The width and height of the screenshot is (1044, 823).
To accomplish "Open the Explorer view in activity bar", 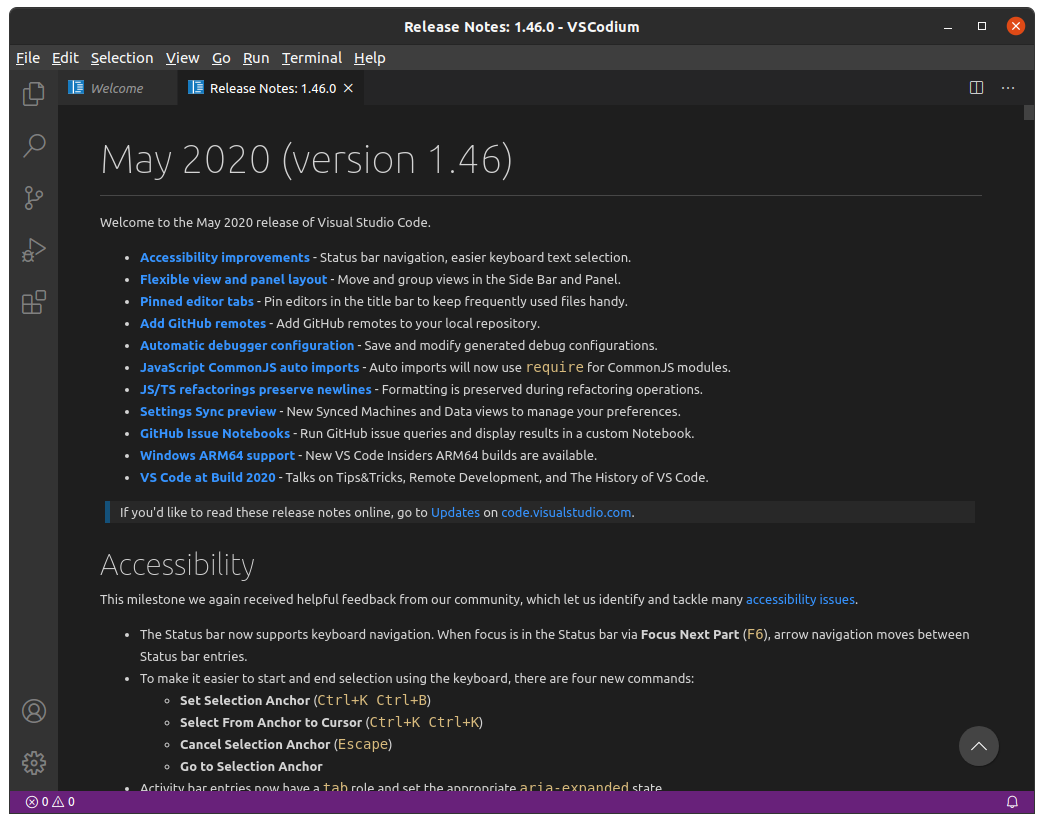I will pyautogui.click(x=34, y=94).
